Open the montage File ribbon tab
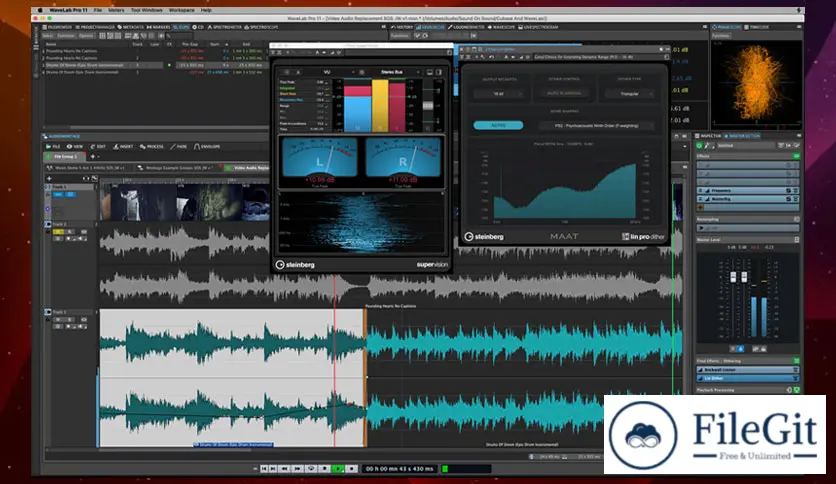Image resolution: width=836 pixels, height=484 pixels. (53, 147)
